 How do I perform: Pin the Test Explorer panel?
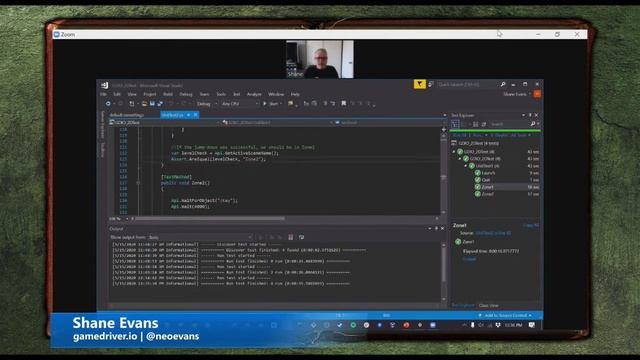(530, 115)
